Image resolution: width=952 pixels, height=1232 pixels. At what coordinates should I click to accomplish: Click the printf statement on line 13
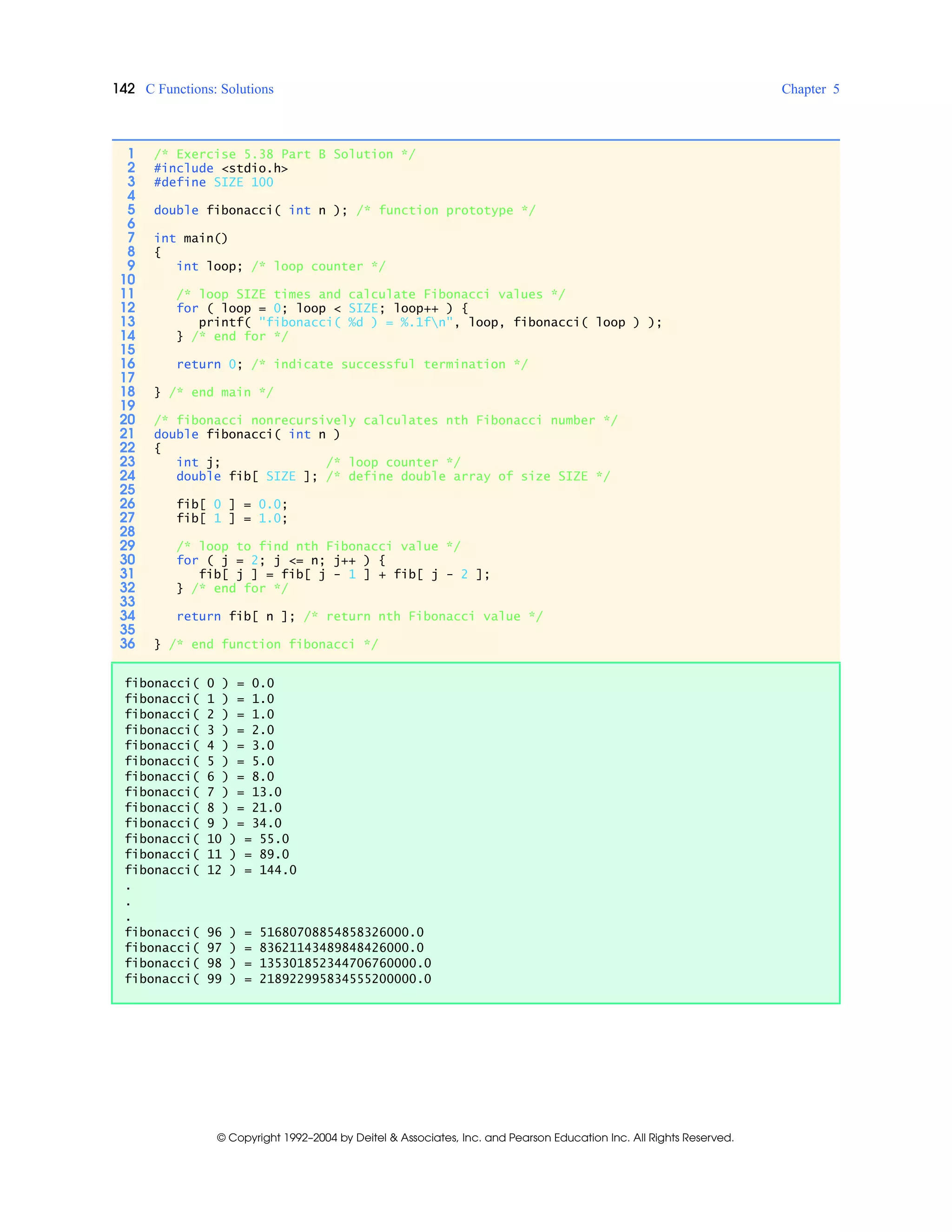430,322
